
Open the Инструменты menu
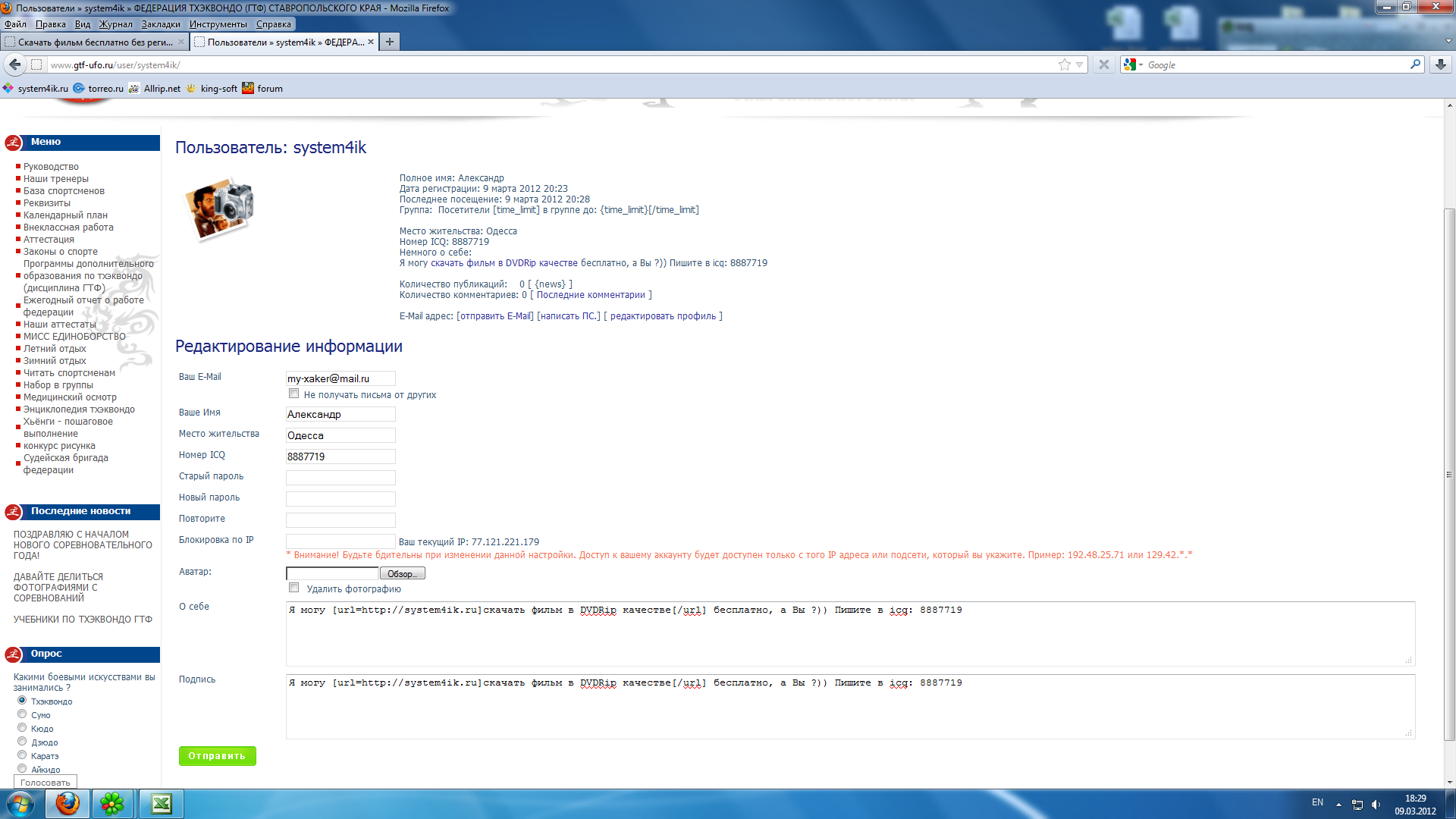218,24
